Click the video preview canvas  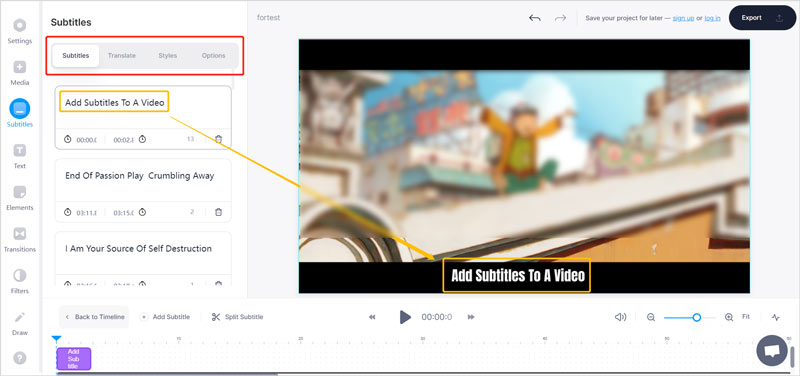tap(524, 166)
